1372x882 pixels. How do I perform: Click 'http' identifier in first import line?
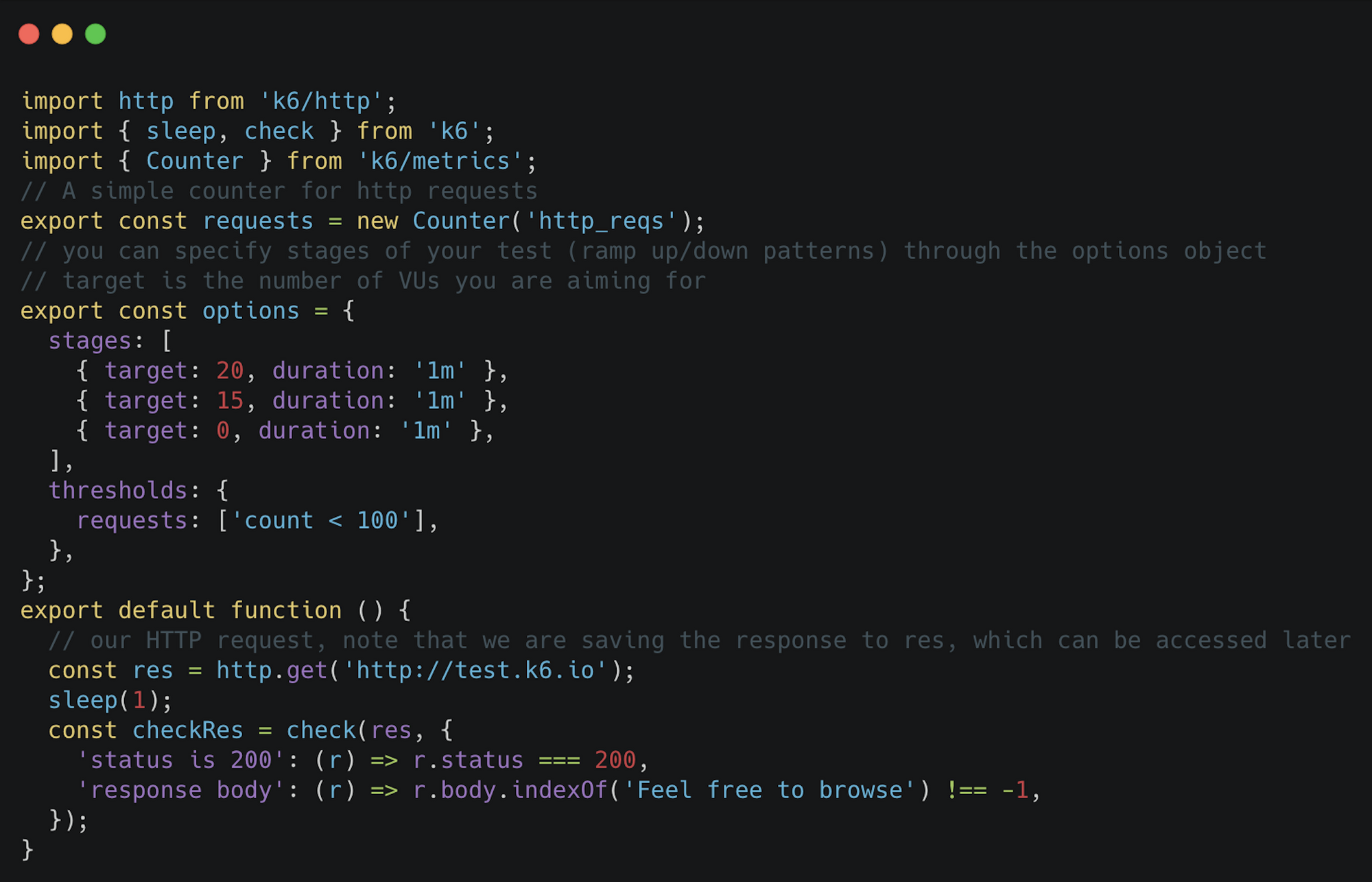click(146, 102)
